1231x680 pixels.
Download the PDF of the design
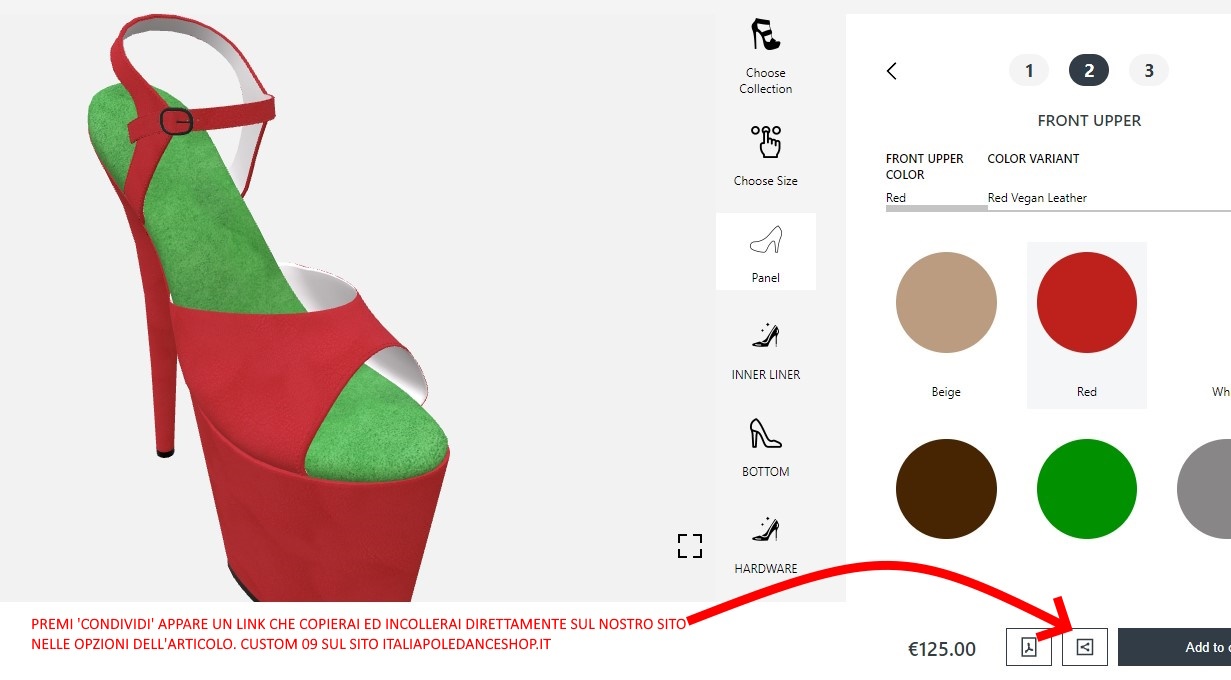[x=1028, y=647]
